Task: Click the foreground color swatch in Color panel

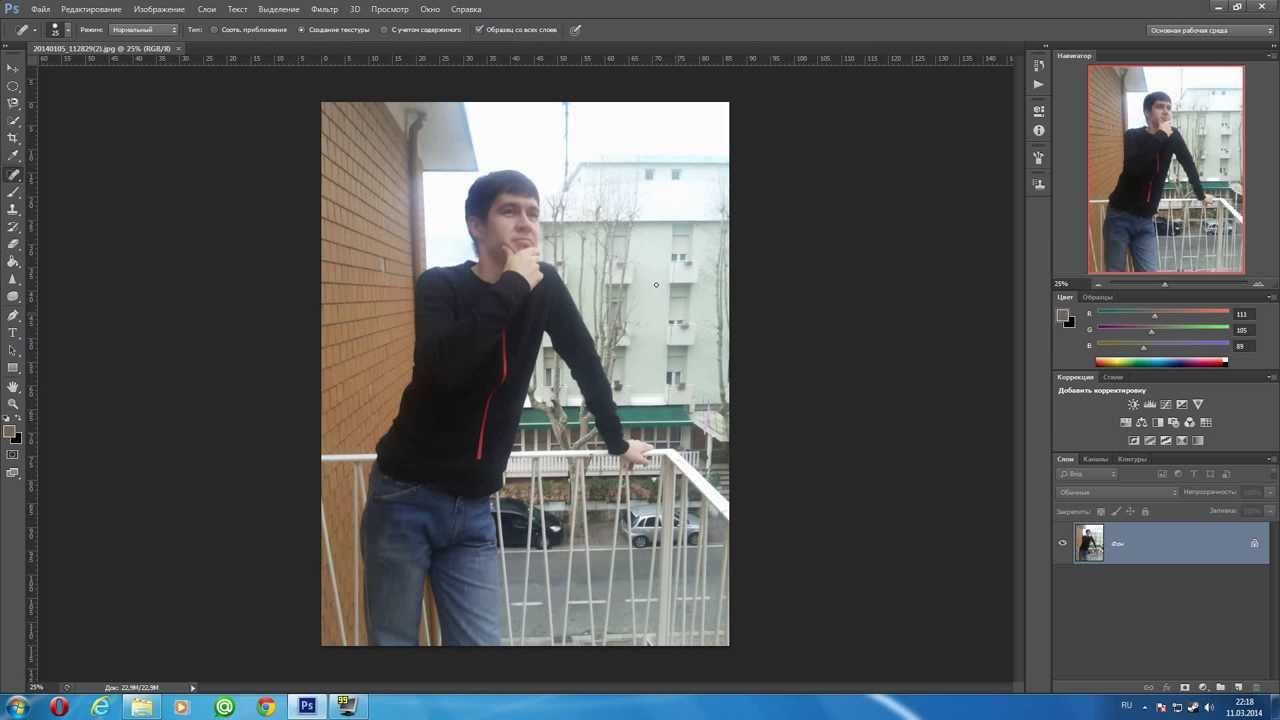Action: 1063,316
